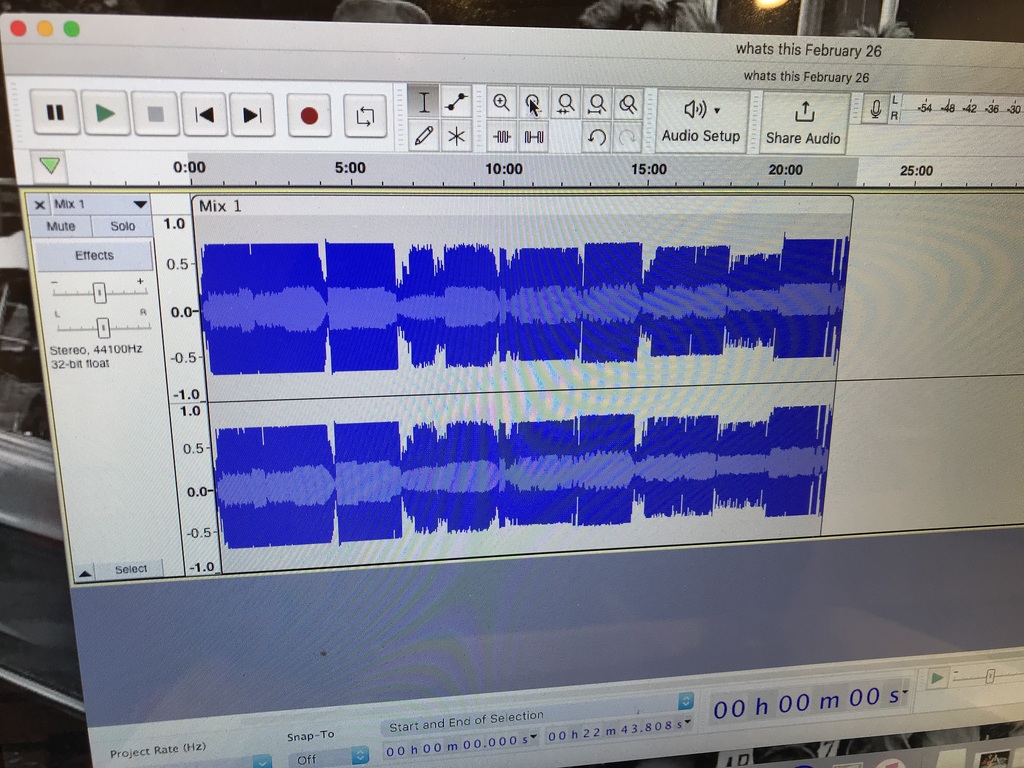1024x768 pixels.
Task: Click the microphone record meter icon
Action: point(876,109)
